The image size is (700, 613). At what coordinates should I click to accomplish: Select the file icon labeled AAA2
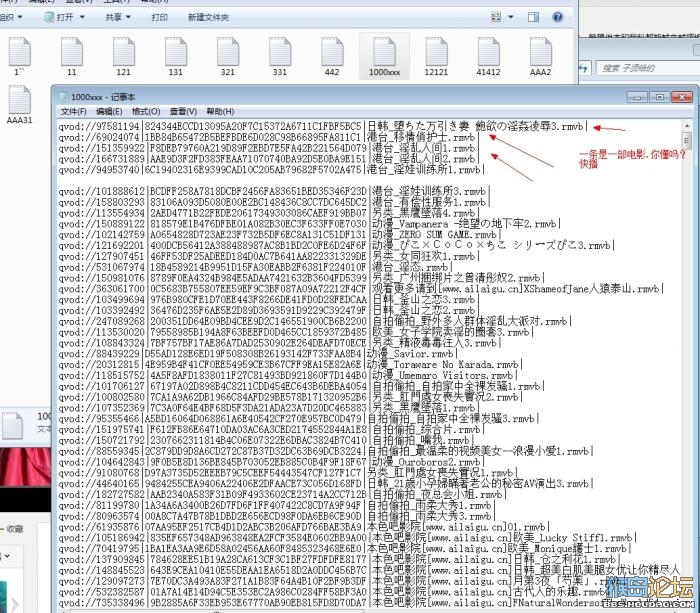click(x=541, y=57)
